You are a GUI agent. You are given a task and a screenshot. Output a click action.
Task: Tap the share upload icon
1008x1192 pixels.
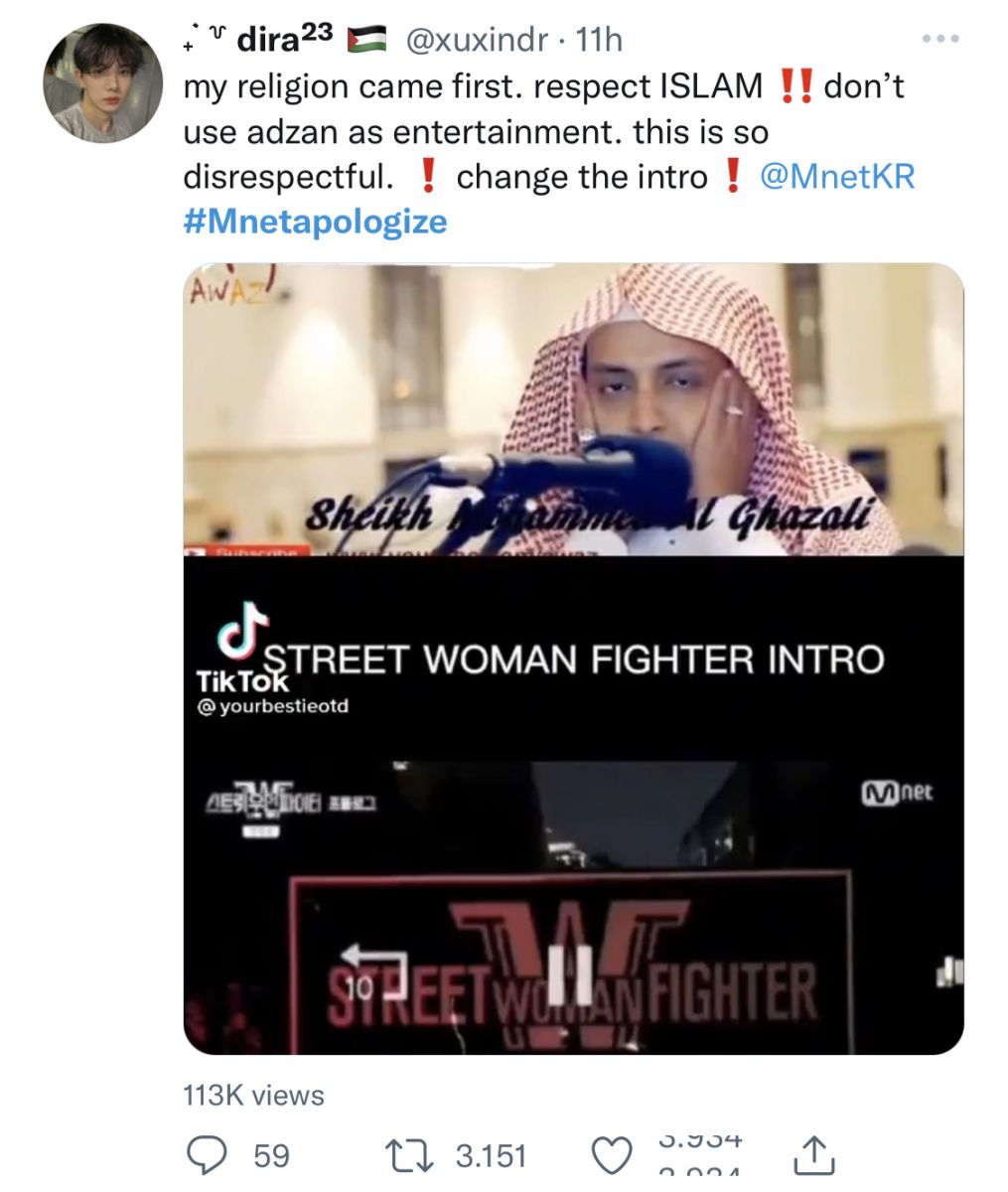point(812,1154)
